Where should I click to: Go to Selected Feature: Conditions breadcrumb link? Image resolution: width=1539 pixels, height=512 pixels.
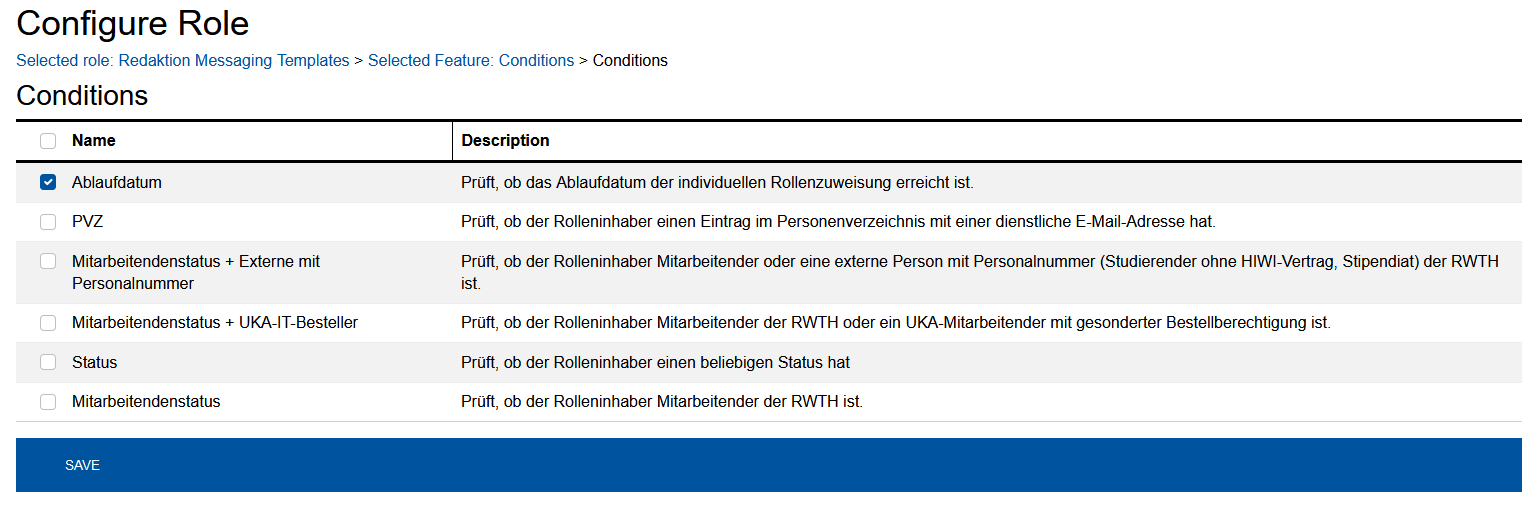pyautogui.click(x=471, y=61)
